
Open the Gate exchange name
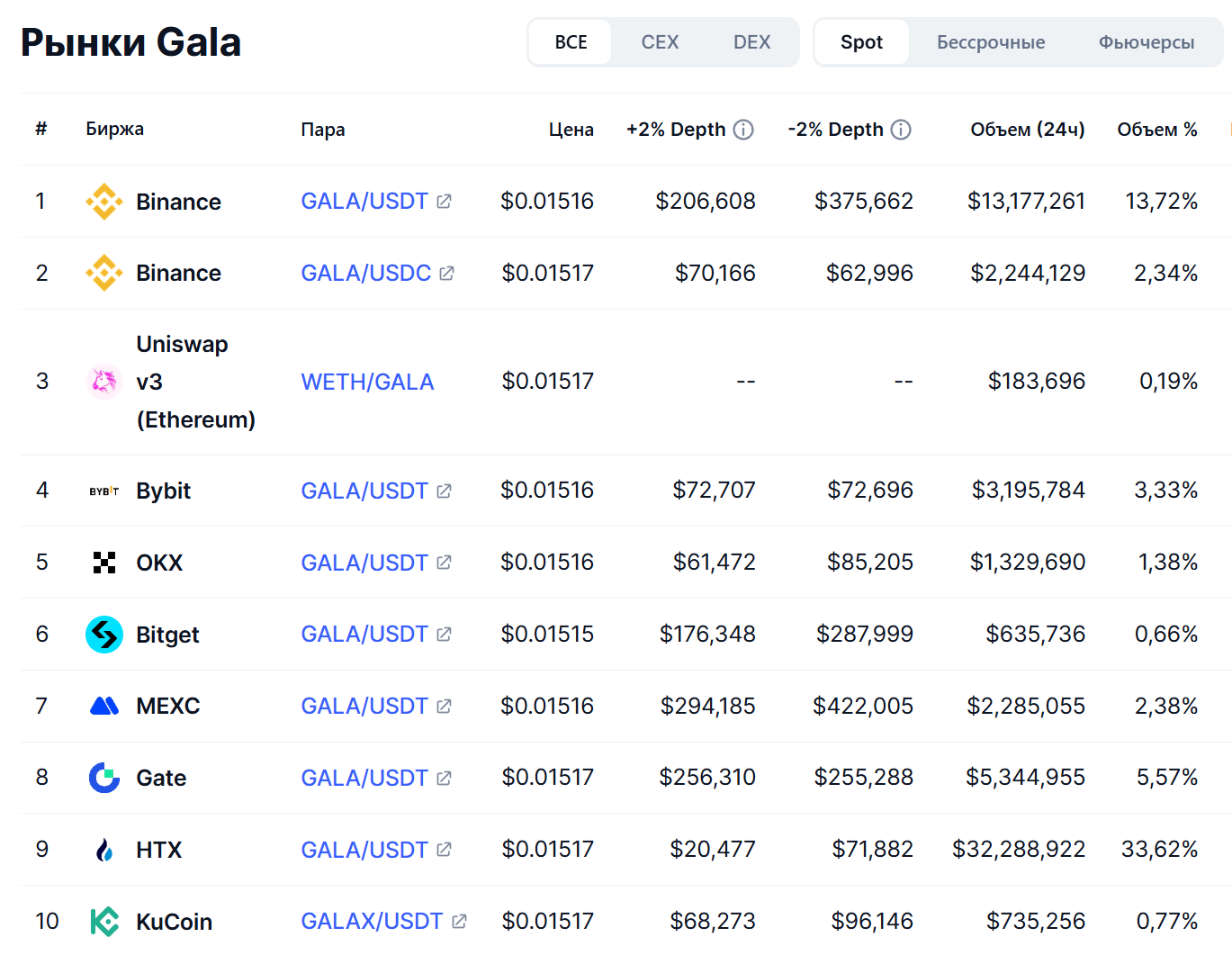(161, 778)
